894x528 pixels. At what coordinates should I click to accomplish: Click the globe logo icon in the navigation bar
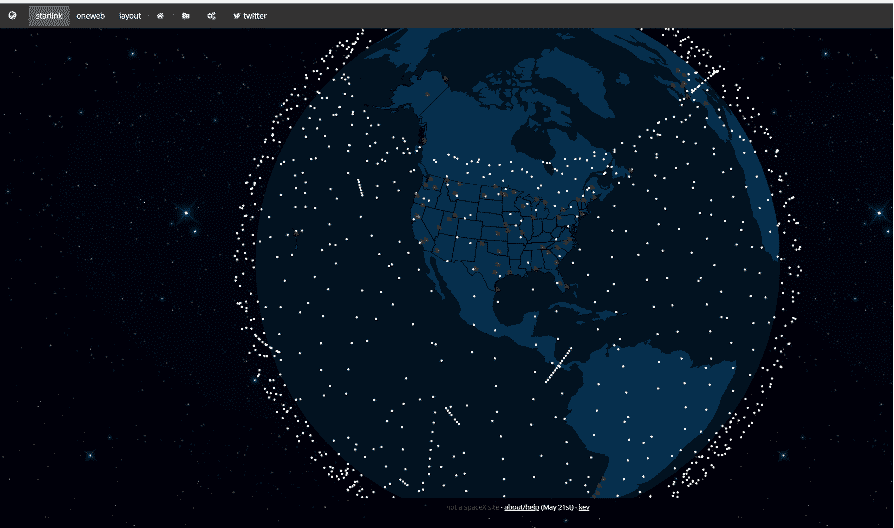coord(13,16)
